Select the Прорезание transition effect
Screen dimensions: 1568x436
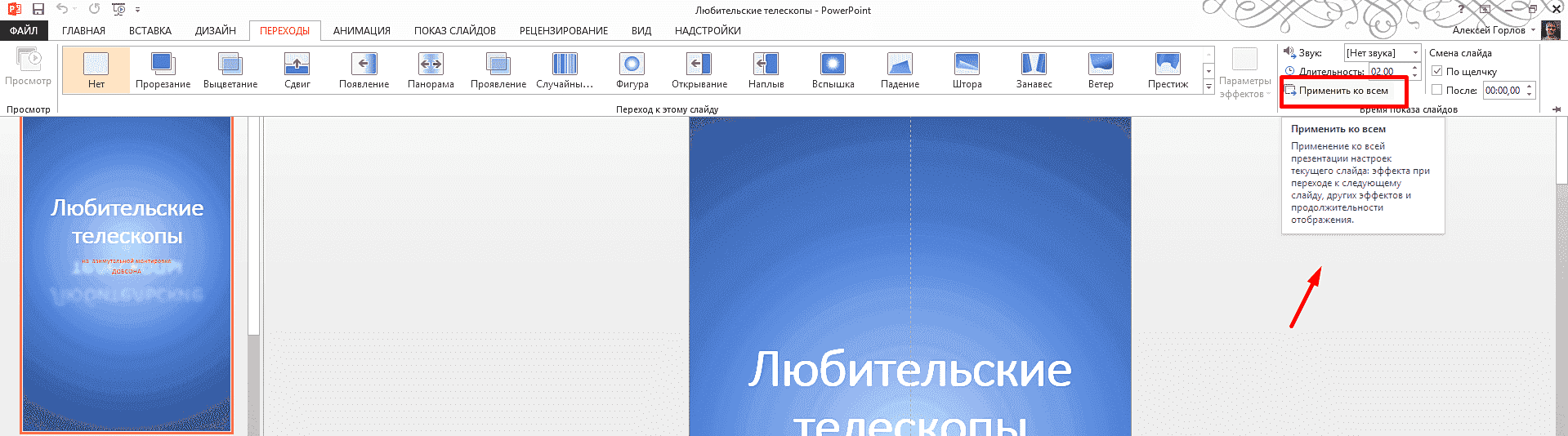click(x=163, y=69)
